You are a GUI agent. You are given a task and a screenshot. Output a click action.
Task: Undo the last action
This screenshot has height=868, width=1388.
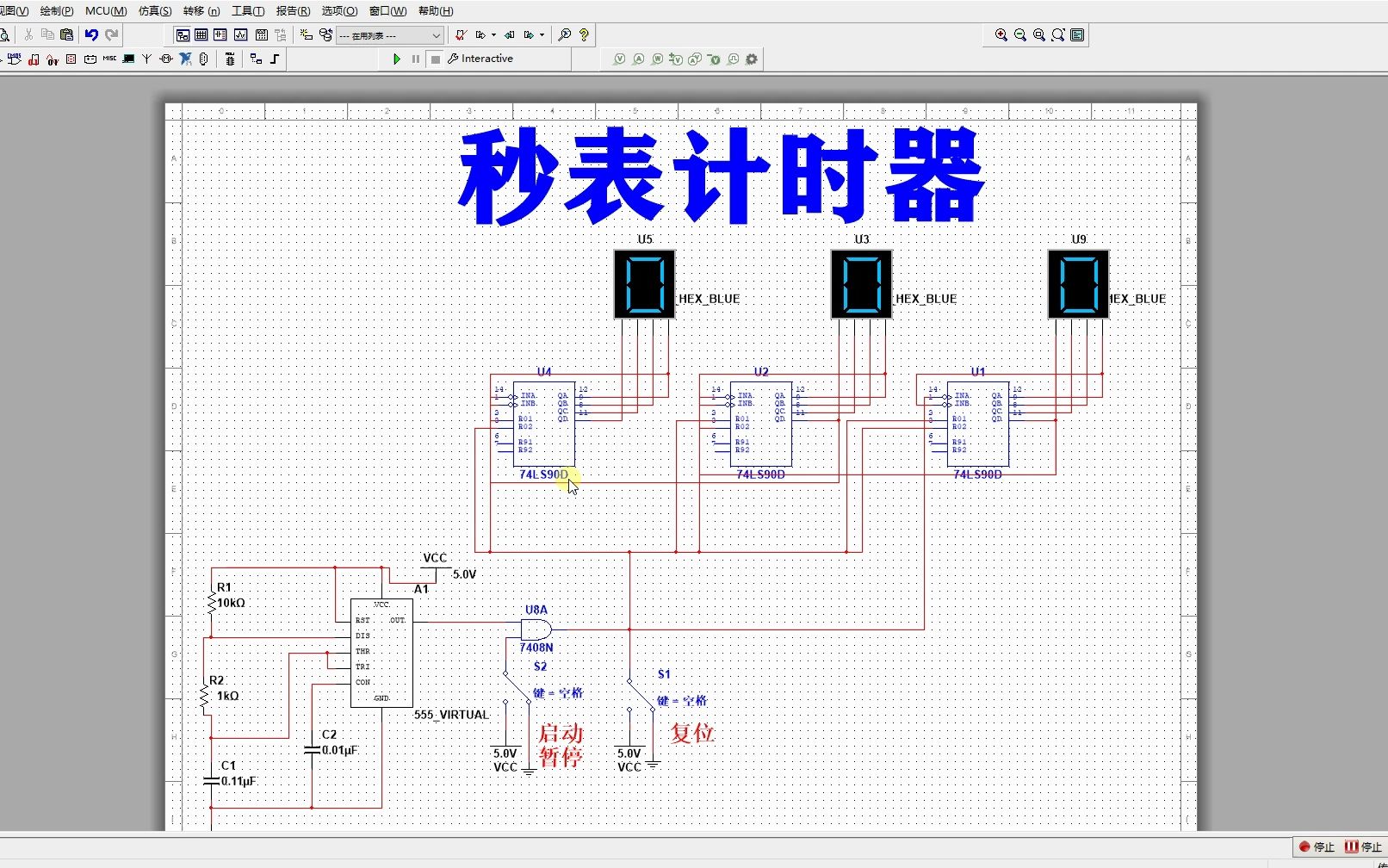[92, 34]
